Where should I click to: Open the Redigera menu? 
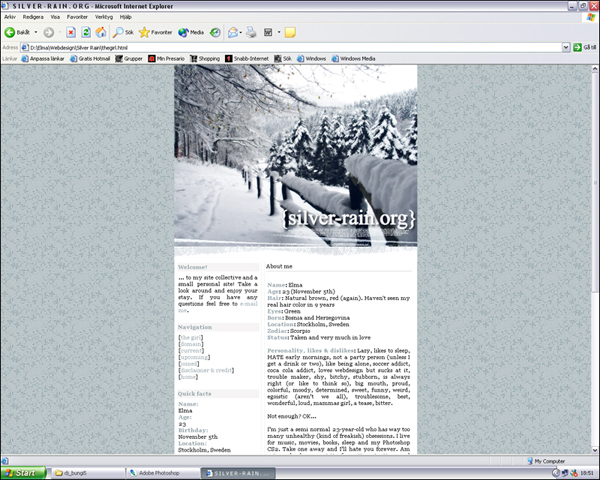coord(33,17)
